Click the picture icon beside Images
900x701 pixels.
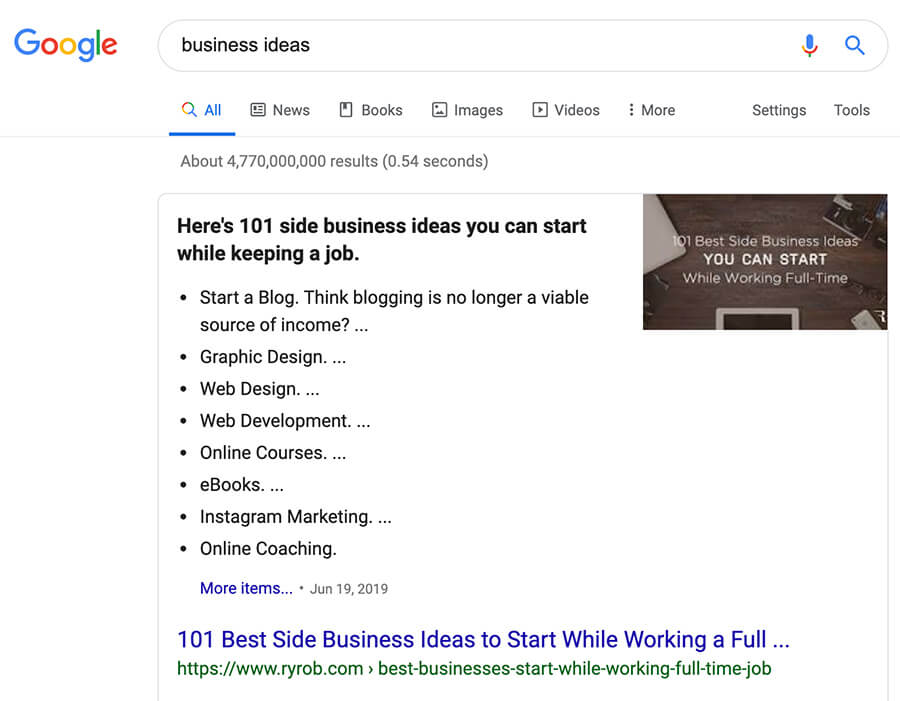[x=440, y=110]
